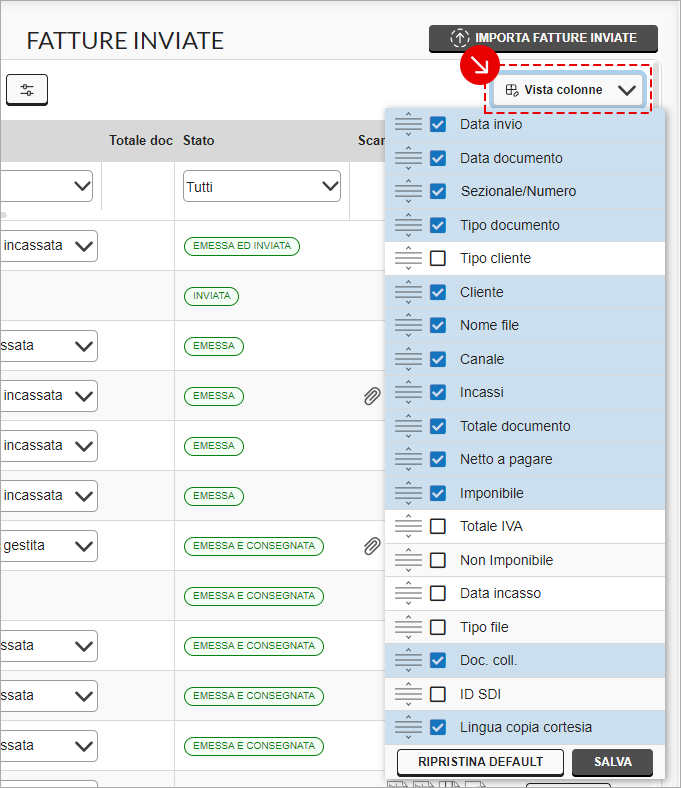Click the filter settings sliders icon
681x788 pixels.
27,90
